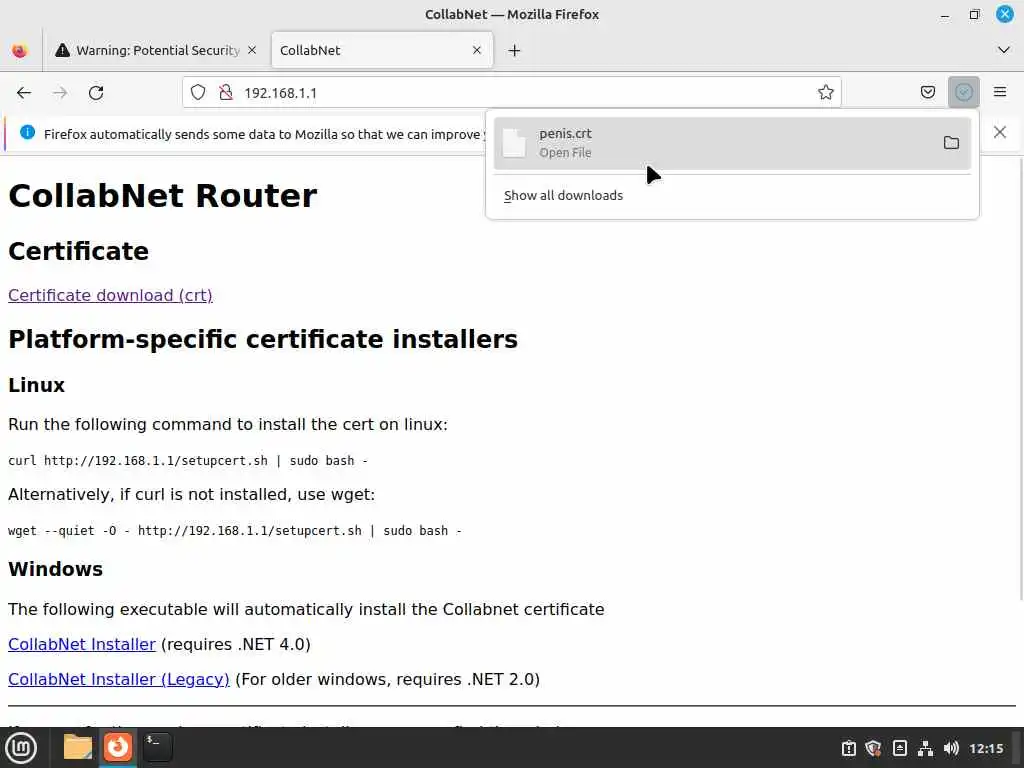
Task: Click the CollabNet Installer link
Action: 82,645
